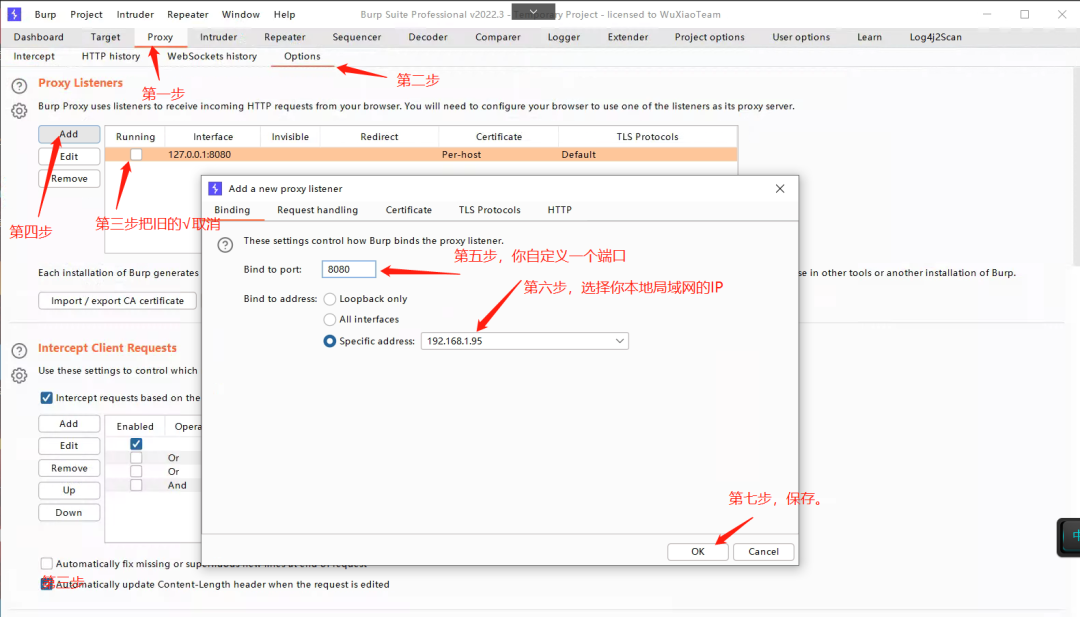This screenshot has width=1080, height=617.
Task: Click the Down button for intercept rules
Action: [x=69, y=513]
